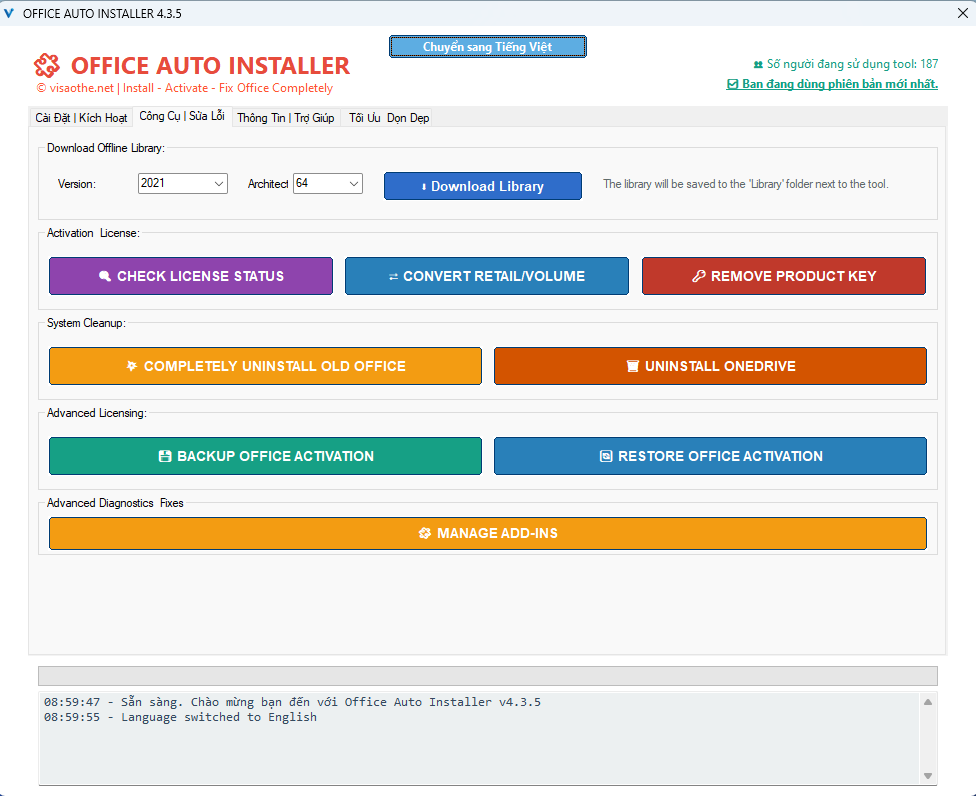Click the Download Library button
Image resolution: width=976 pixels, height=796 pixels.
click(482, 186)
